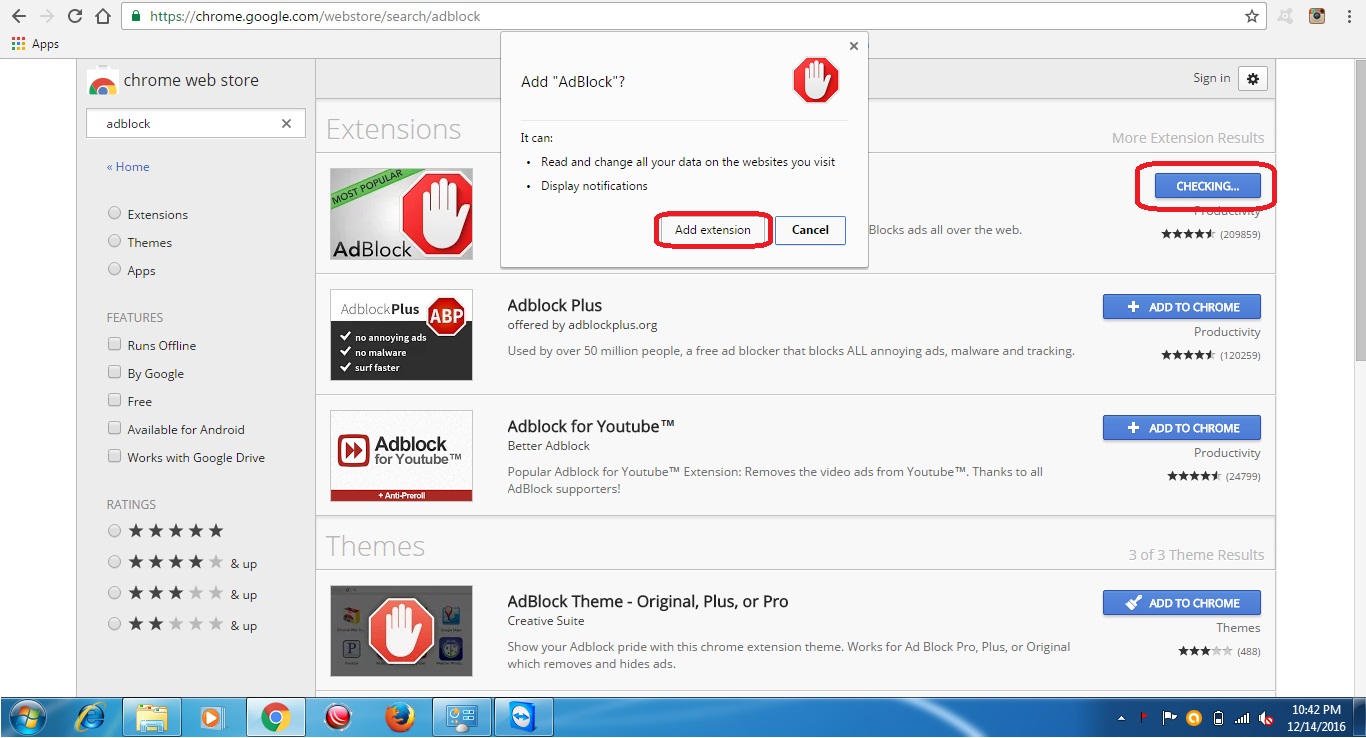Clear the adblock search with the X
Viewport: 1366px width, 738px height.
[x=286, y=123]
